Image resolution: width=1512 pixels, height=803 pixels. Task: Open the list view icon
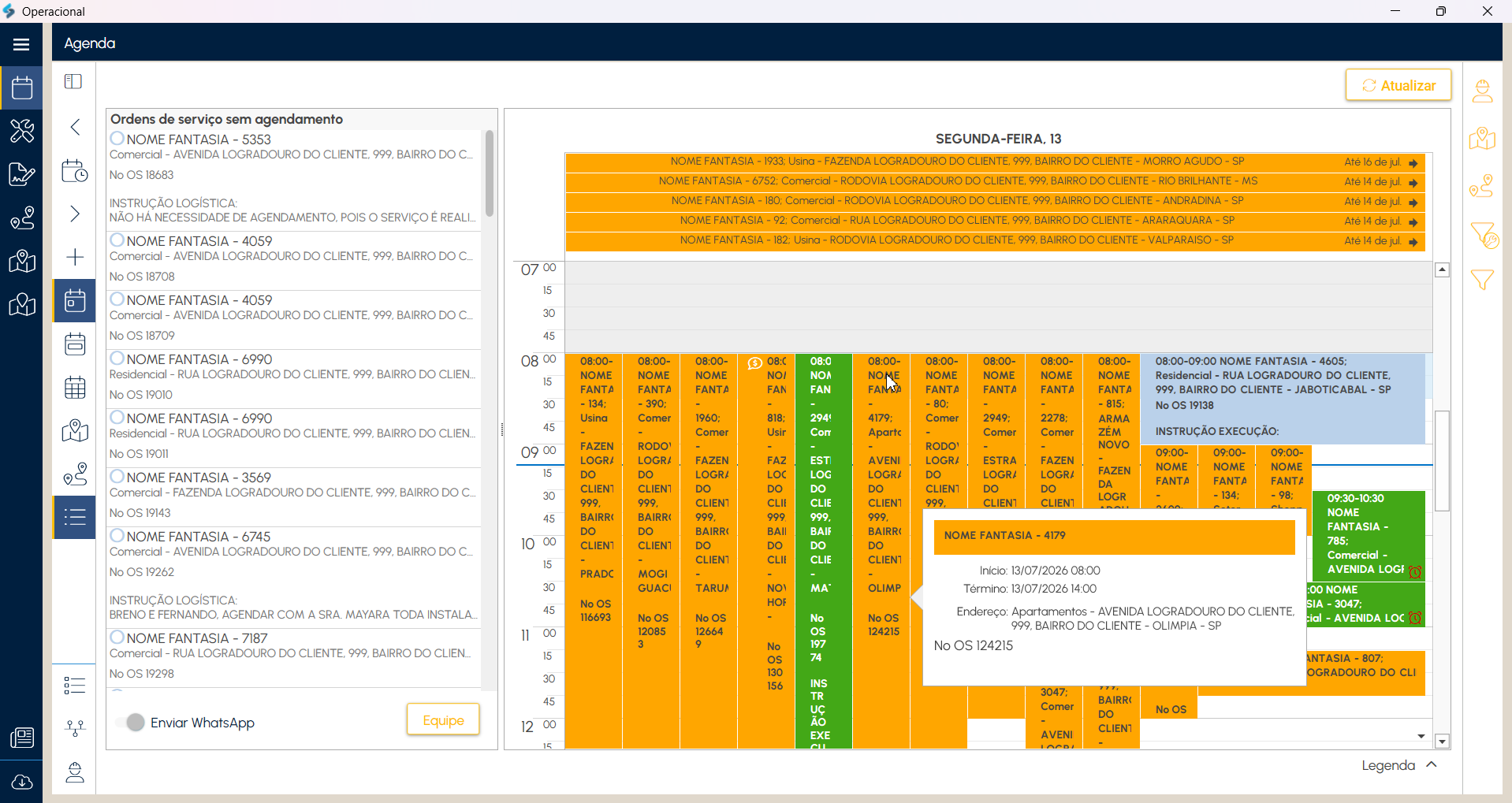click(x=75, y=517)
